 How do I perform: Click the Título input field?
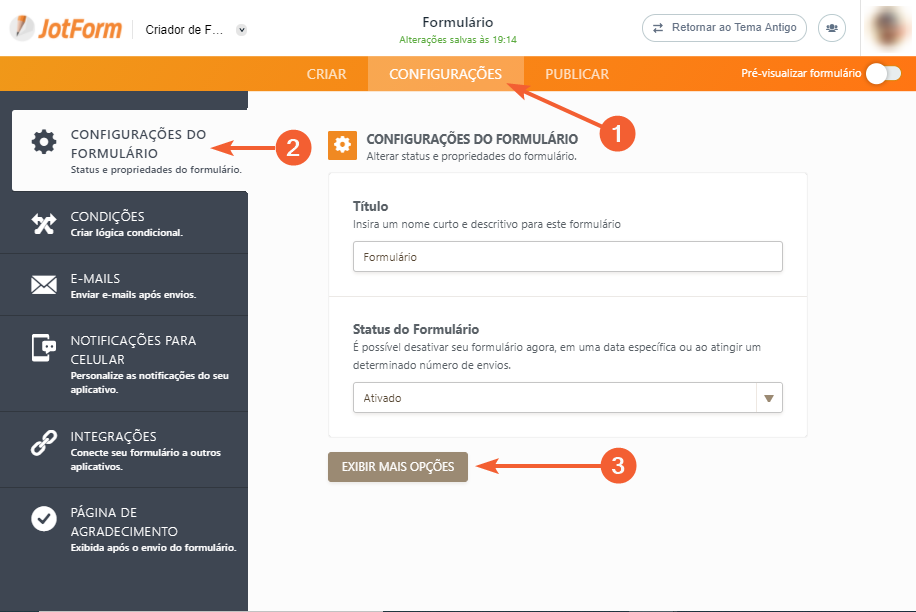point(567,257)
